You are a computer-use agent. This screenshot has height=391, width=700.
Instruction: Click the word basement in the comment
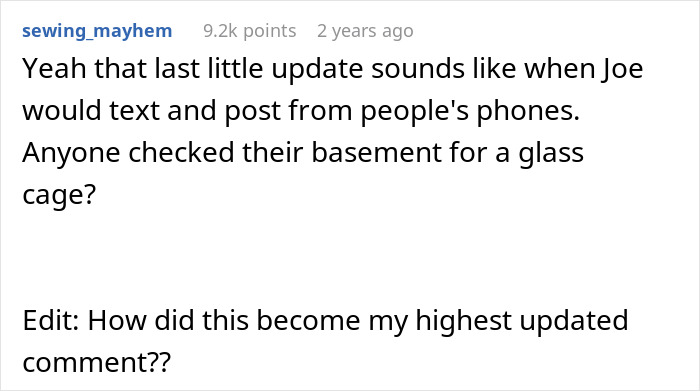(376, 152)
